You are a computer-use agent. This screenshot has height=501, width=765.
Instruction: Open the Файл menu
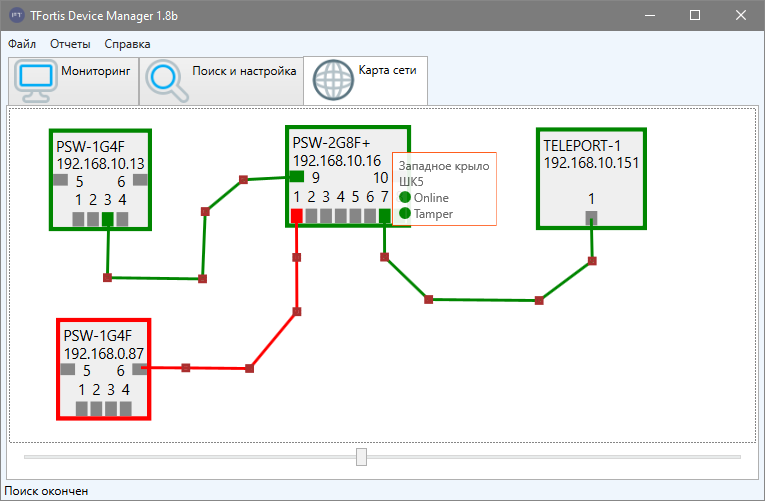pyautogui.click(x=22, y=44)
